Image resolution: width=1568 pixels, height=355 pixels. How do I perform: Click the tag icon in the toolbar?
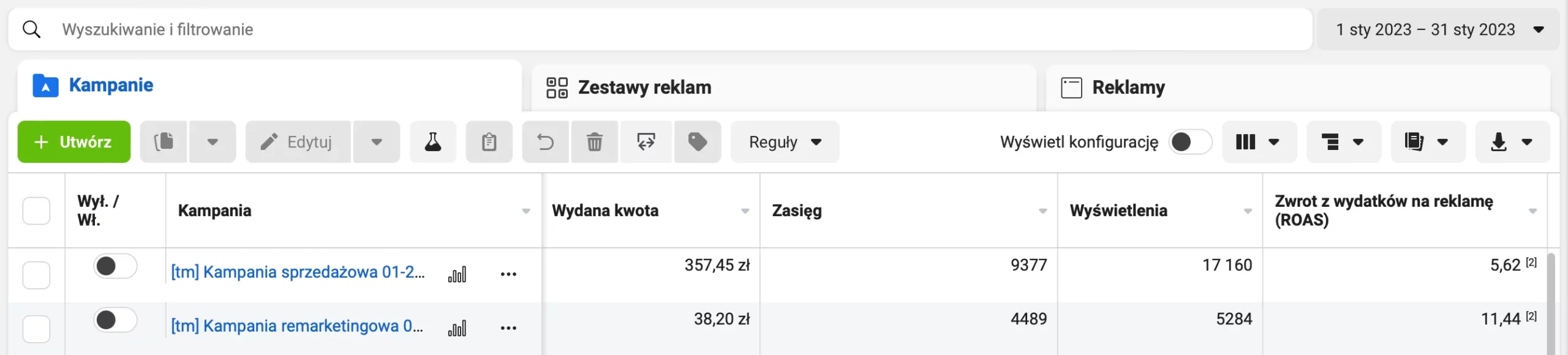pos(697,141)
